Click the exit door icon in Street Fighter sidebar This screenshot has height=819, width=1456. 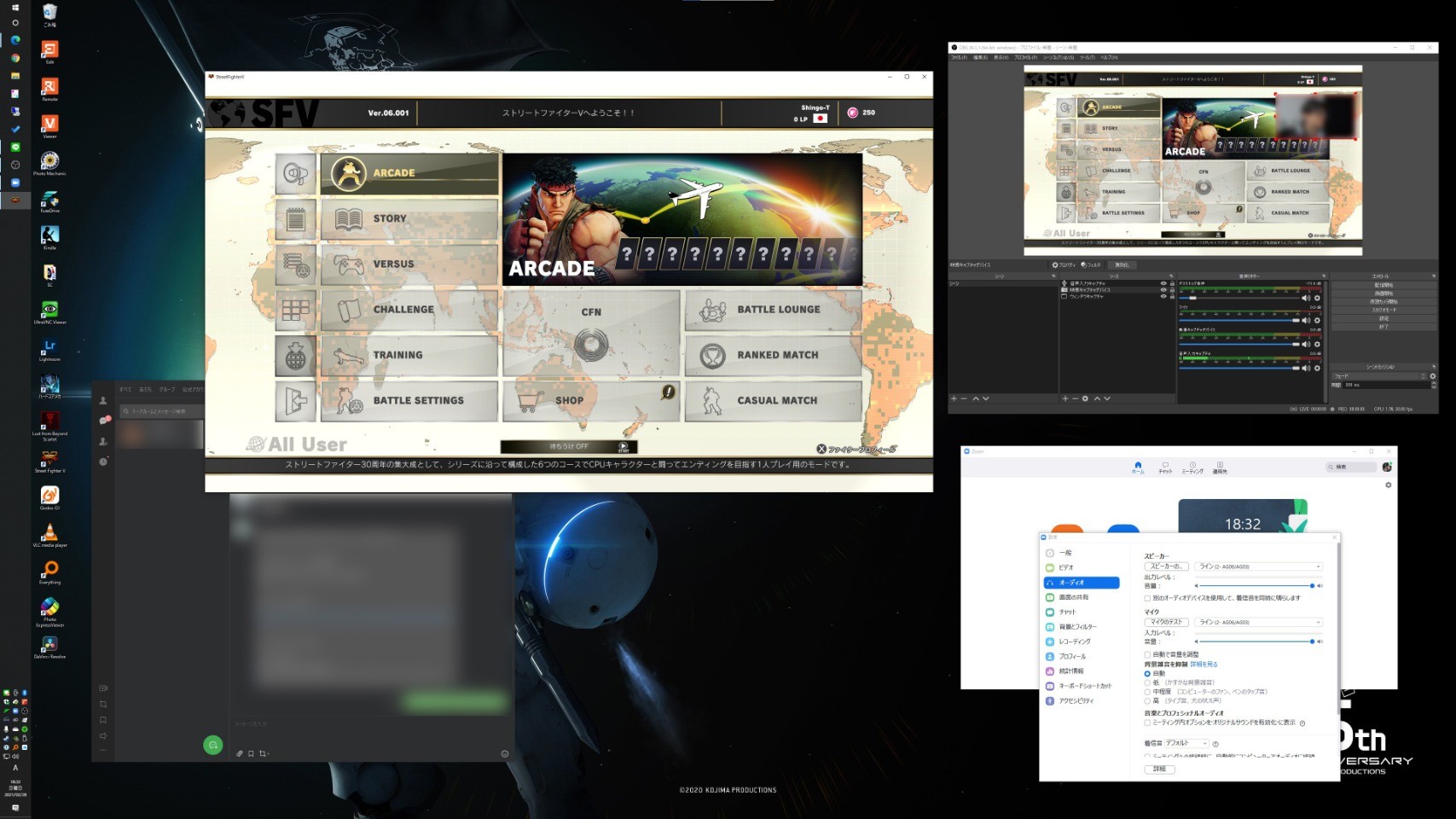point(295,401)
